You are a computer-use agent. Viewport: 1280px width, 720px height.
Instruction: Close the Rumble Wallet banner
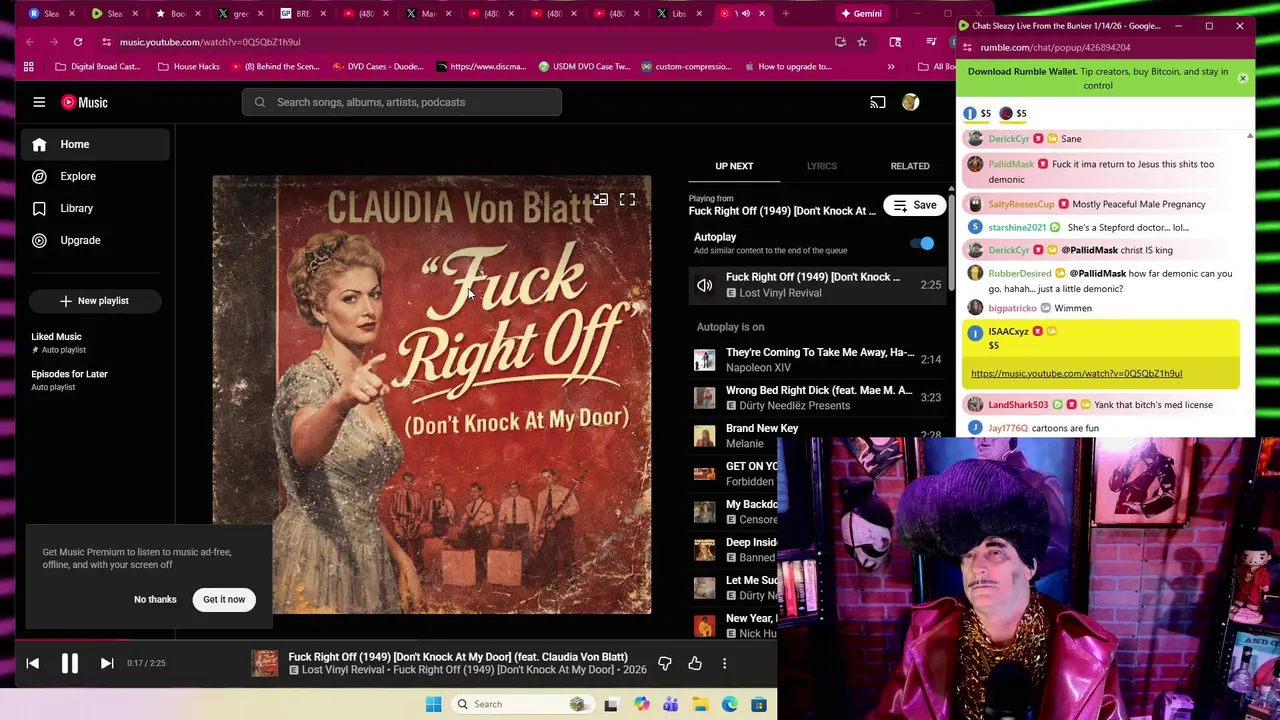pos(1242,78)
